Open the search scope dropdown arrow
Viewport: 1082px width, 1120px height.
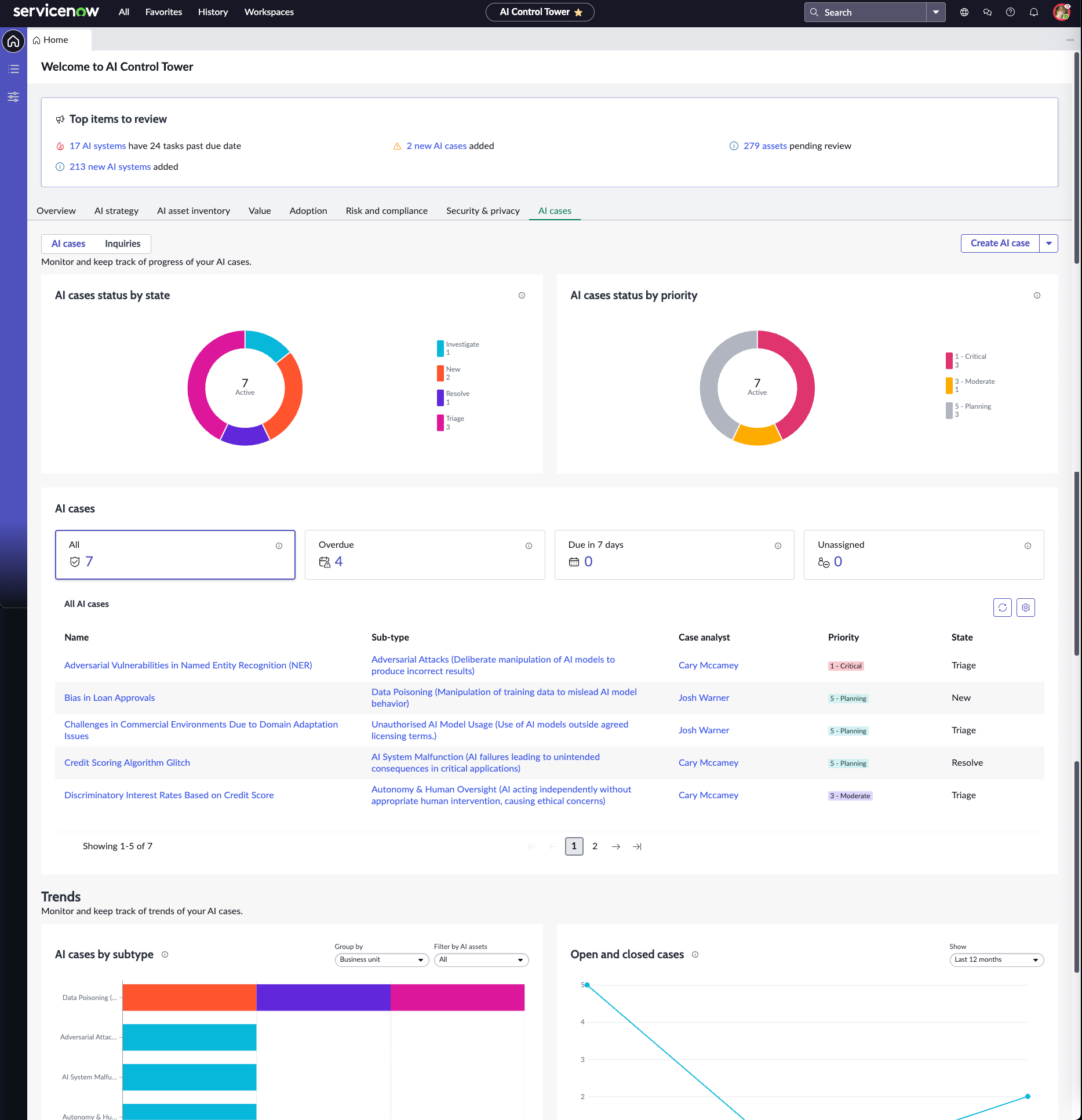coord(936,12)
